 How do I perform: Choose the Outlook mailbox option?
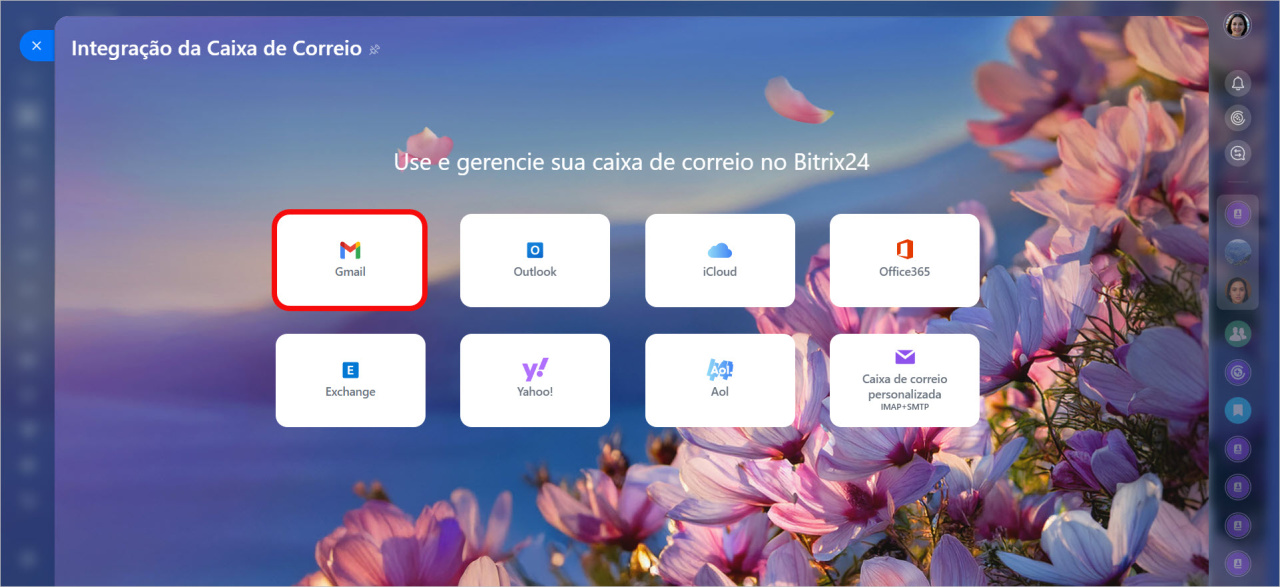click(535, 260)
